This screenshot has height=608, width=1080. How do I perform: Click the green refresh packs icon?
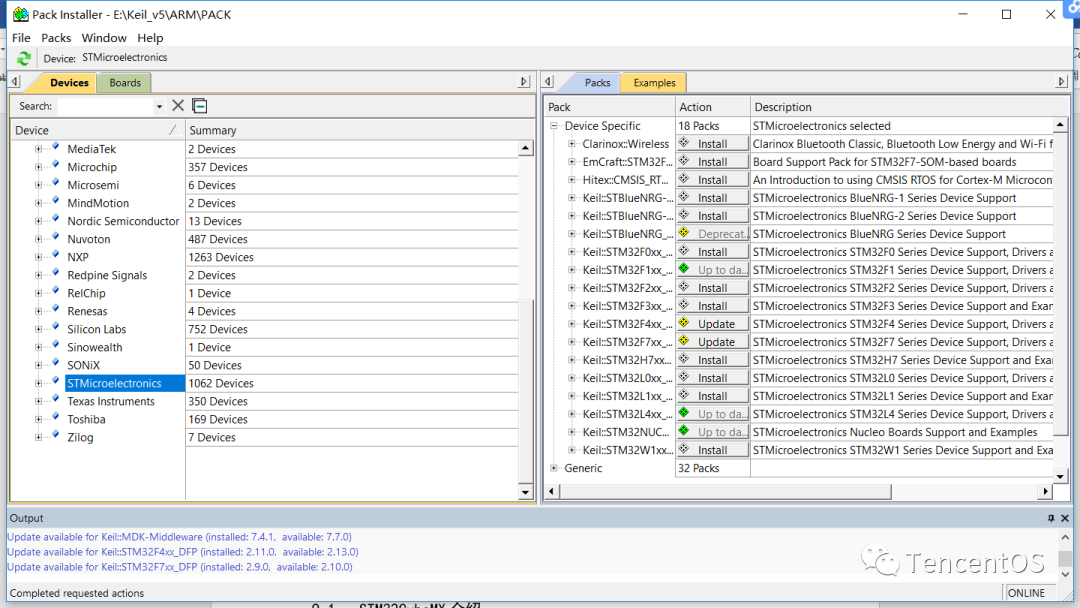[24, 59]
